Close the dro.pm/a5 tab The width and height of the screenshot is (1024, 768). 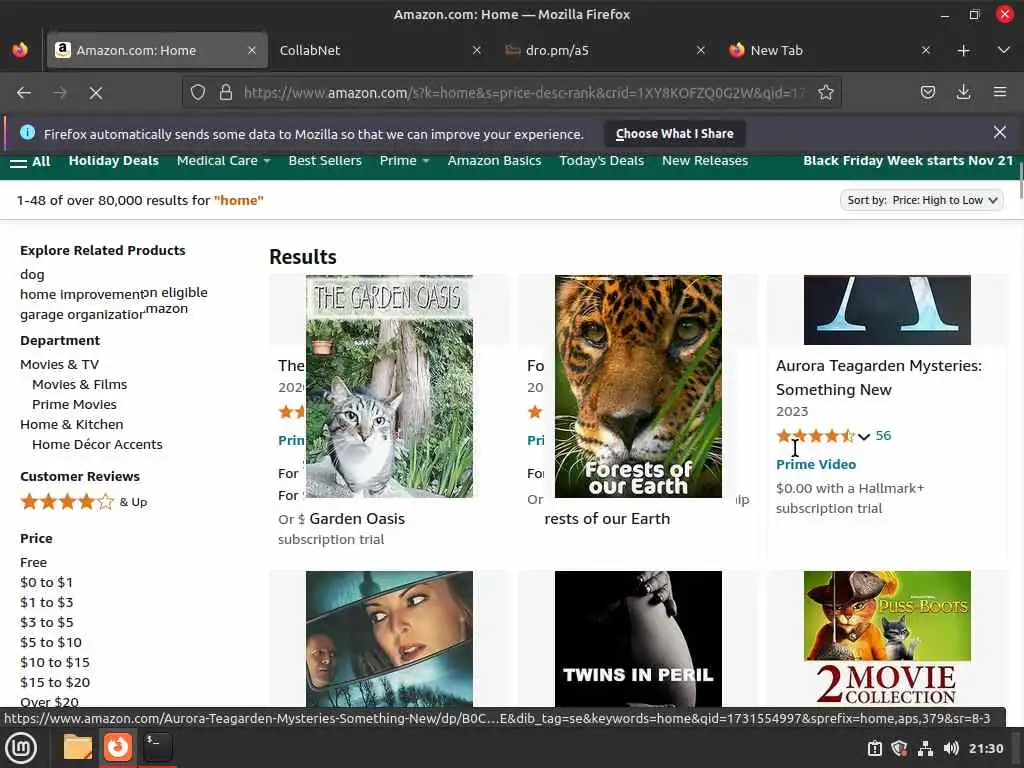click(701, 50)
